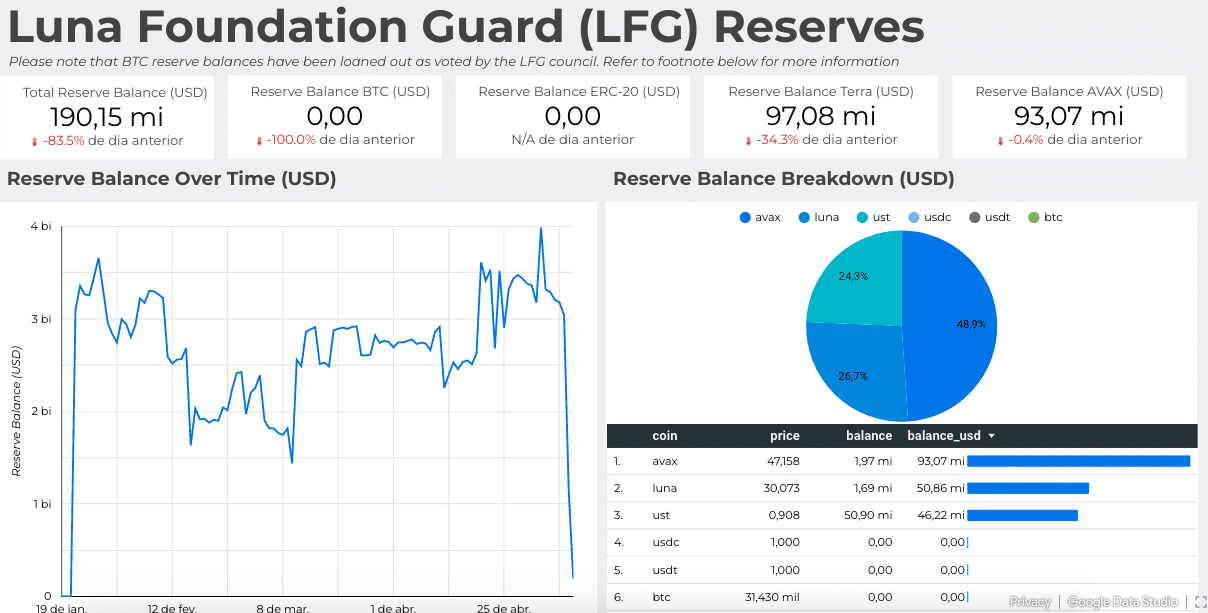Click the Total Reserve Balance 190,15 mi value
Image resolution: width=1208 pixels, height=613 pixels.
107,117
